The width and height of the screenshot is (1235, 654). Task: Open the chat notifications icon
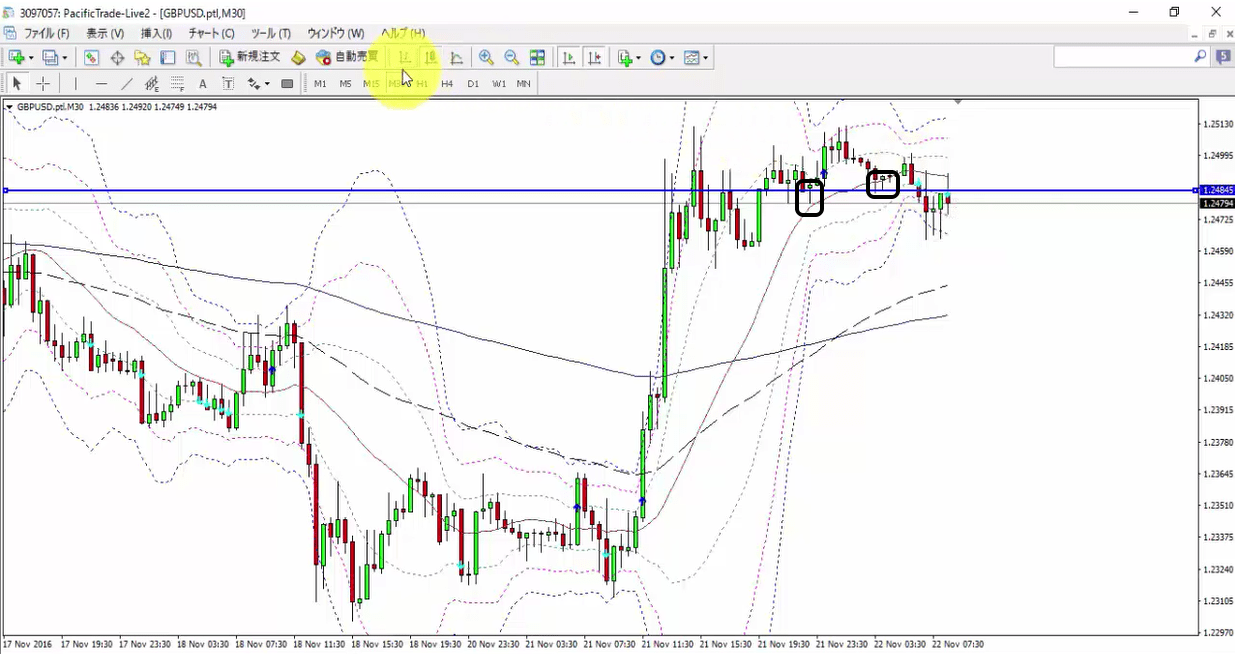[1223, 58]
